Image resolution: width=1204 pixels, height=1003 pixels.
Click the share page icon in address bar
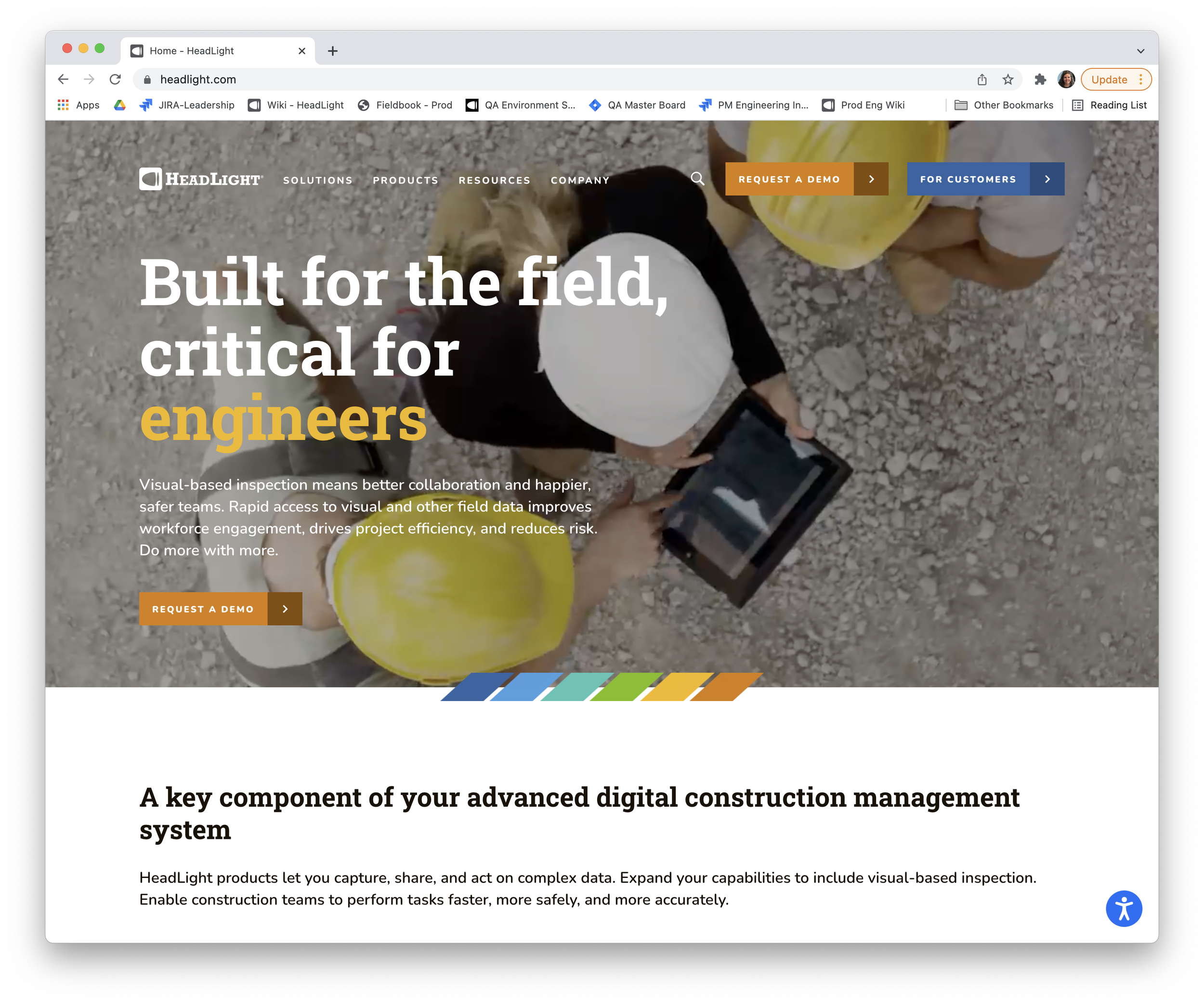pyautogui.click(x=982, y=79)
